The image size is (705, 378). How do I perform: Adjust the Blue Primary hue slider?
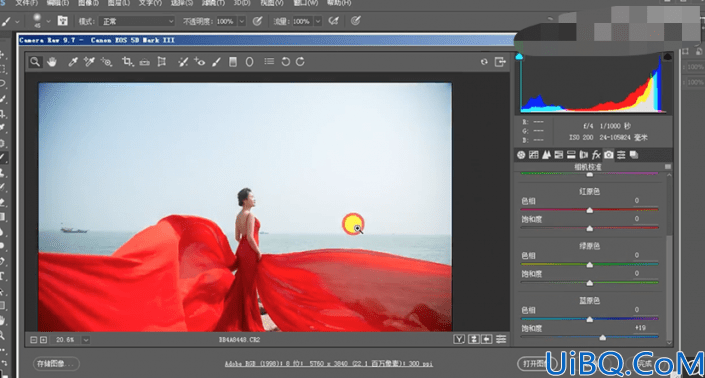(589, 319)
